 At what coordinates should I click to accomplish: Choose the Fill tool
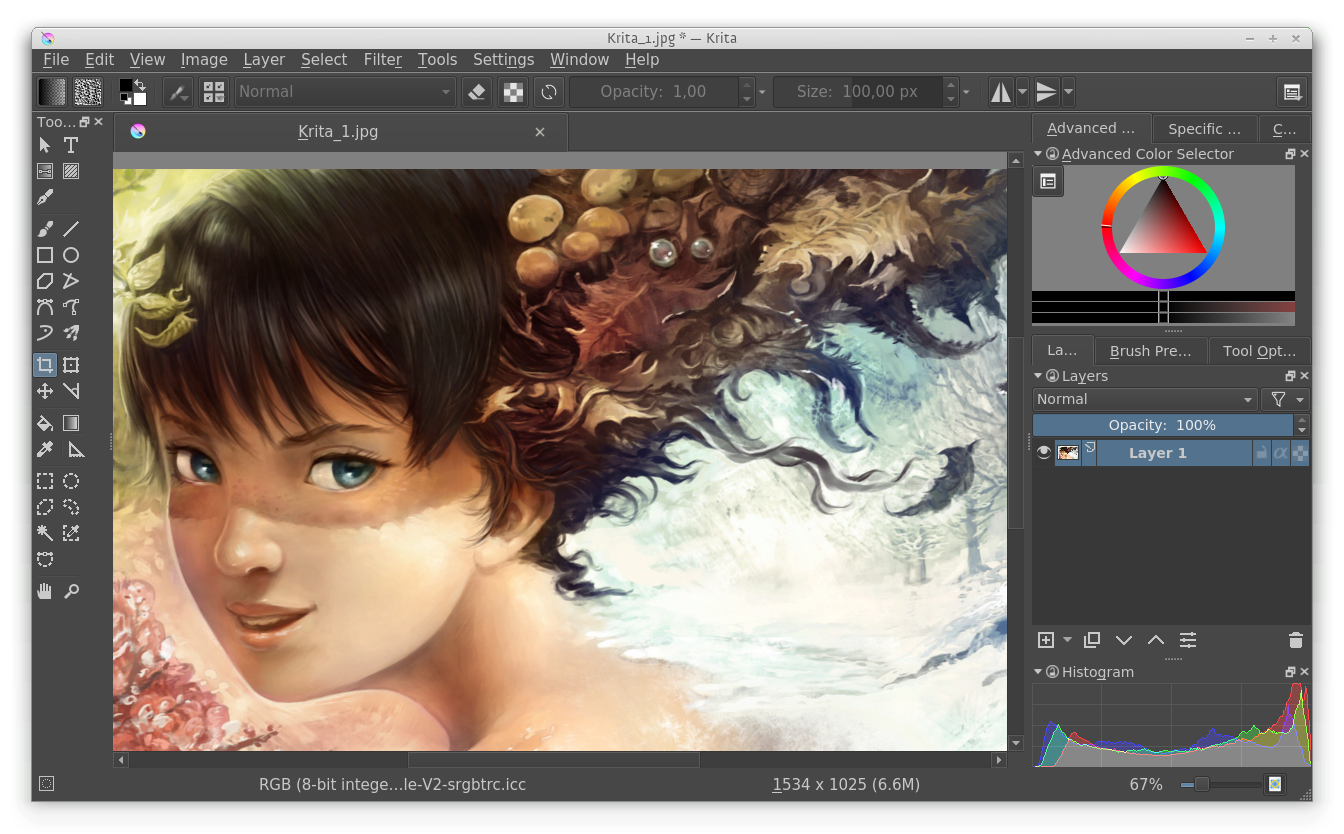coord(44,423)
